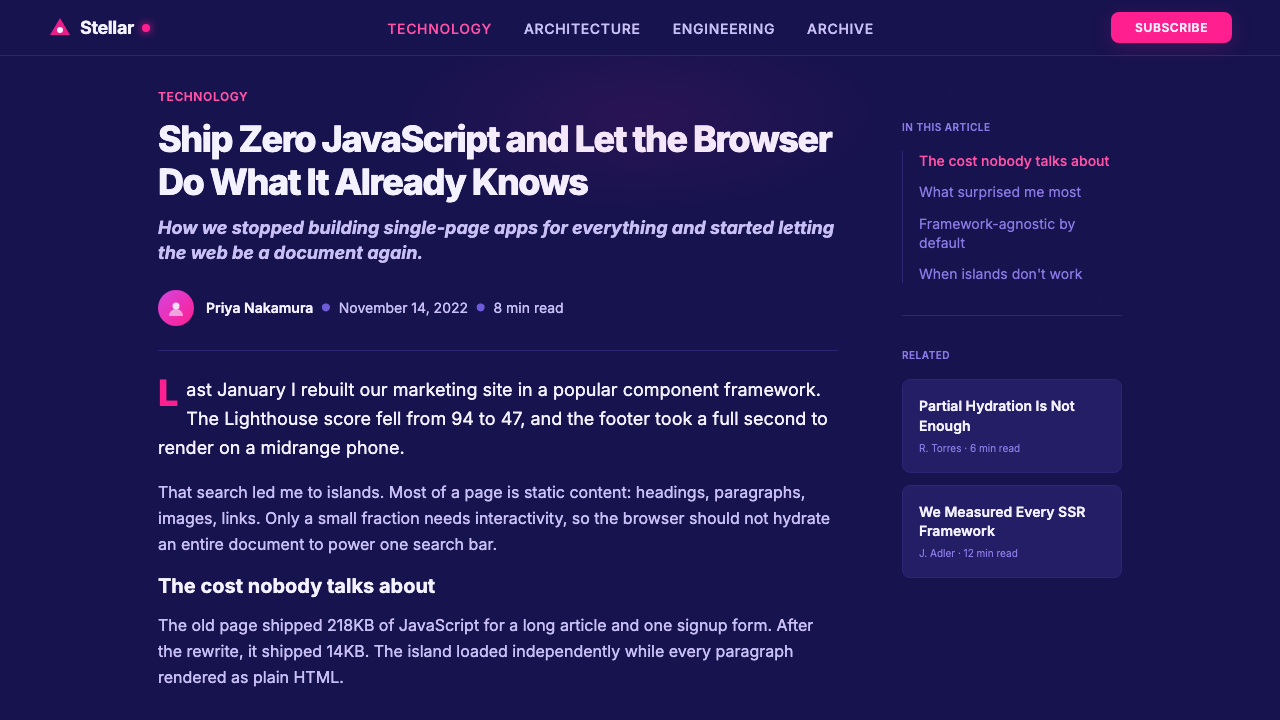Click the article headline 'Ship Zero JavaScript'
This screenshot has height=720, width=1280.
pos(495,161)
